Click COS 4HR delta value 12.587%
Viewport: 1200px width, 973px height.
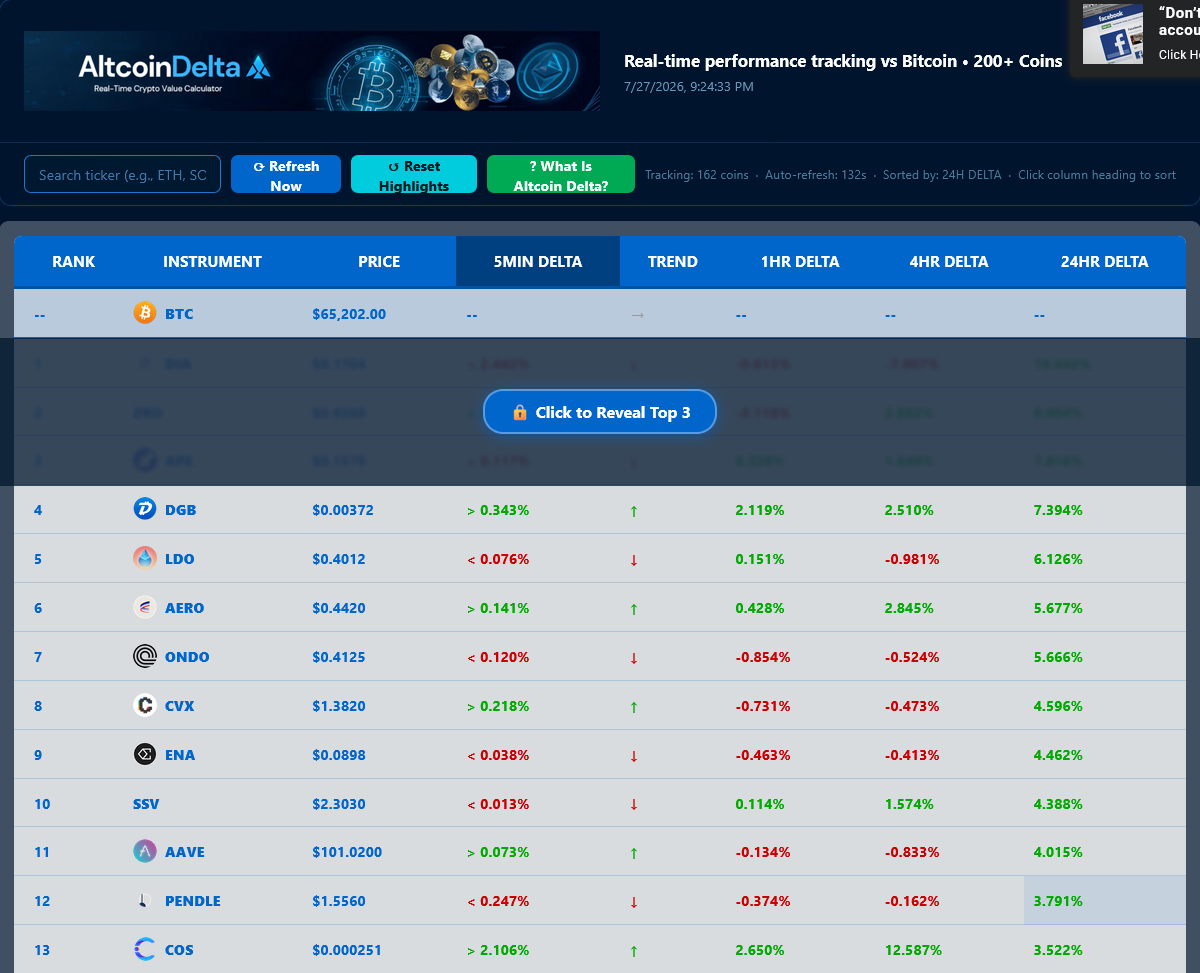pyautogui.click(x=913, y=950)
